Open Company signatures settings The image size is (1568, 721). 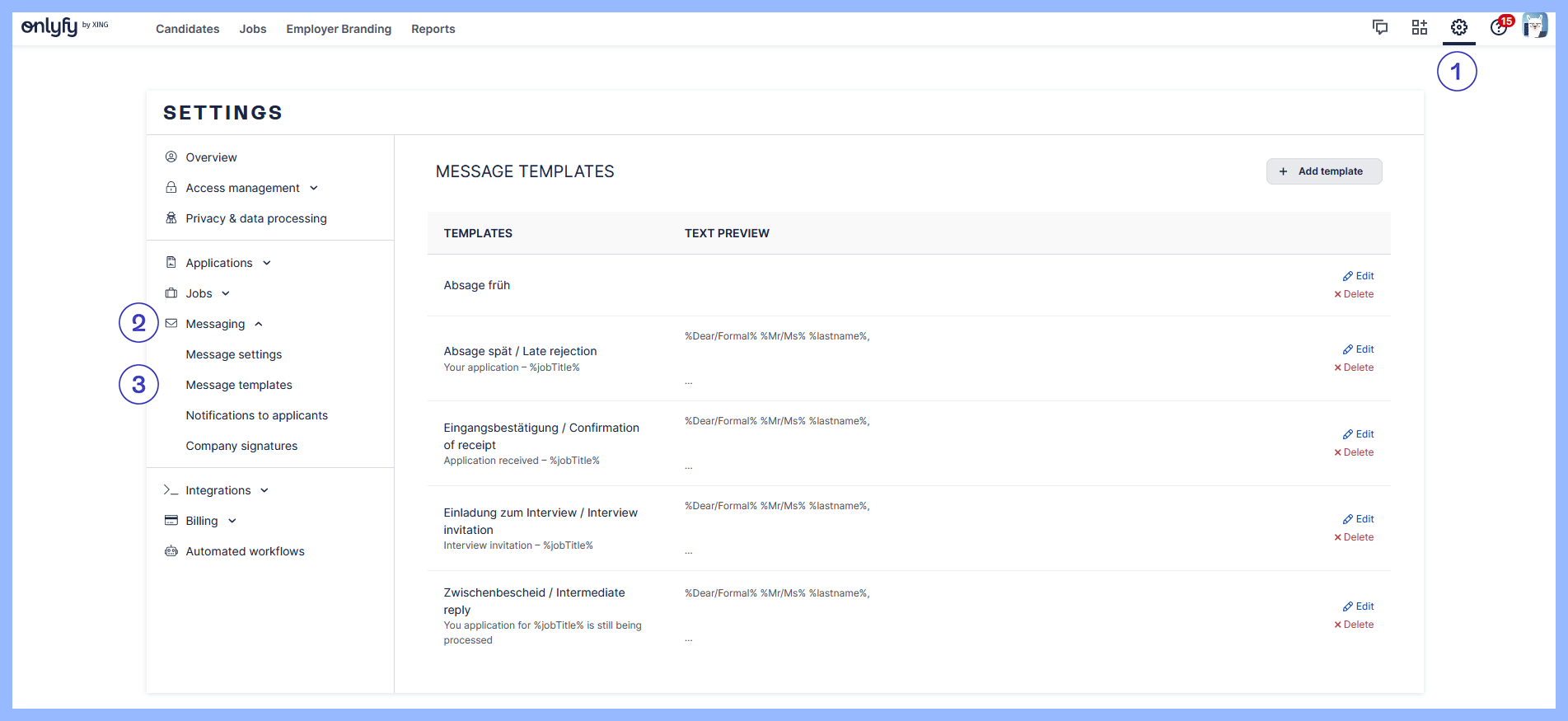[x=241, y=446]
